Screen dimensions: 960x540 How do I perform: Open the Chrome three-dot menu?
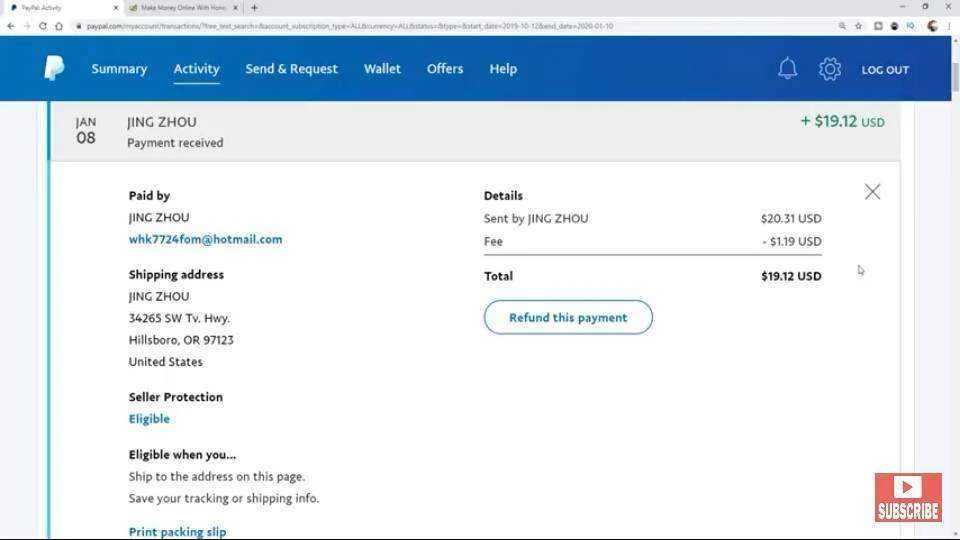(x=949, y=26)
